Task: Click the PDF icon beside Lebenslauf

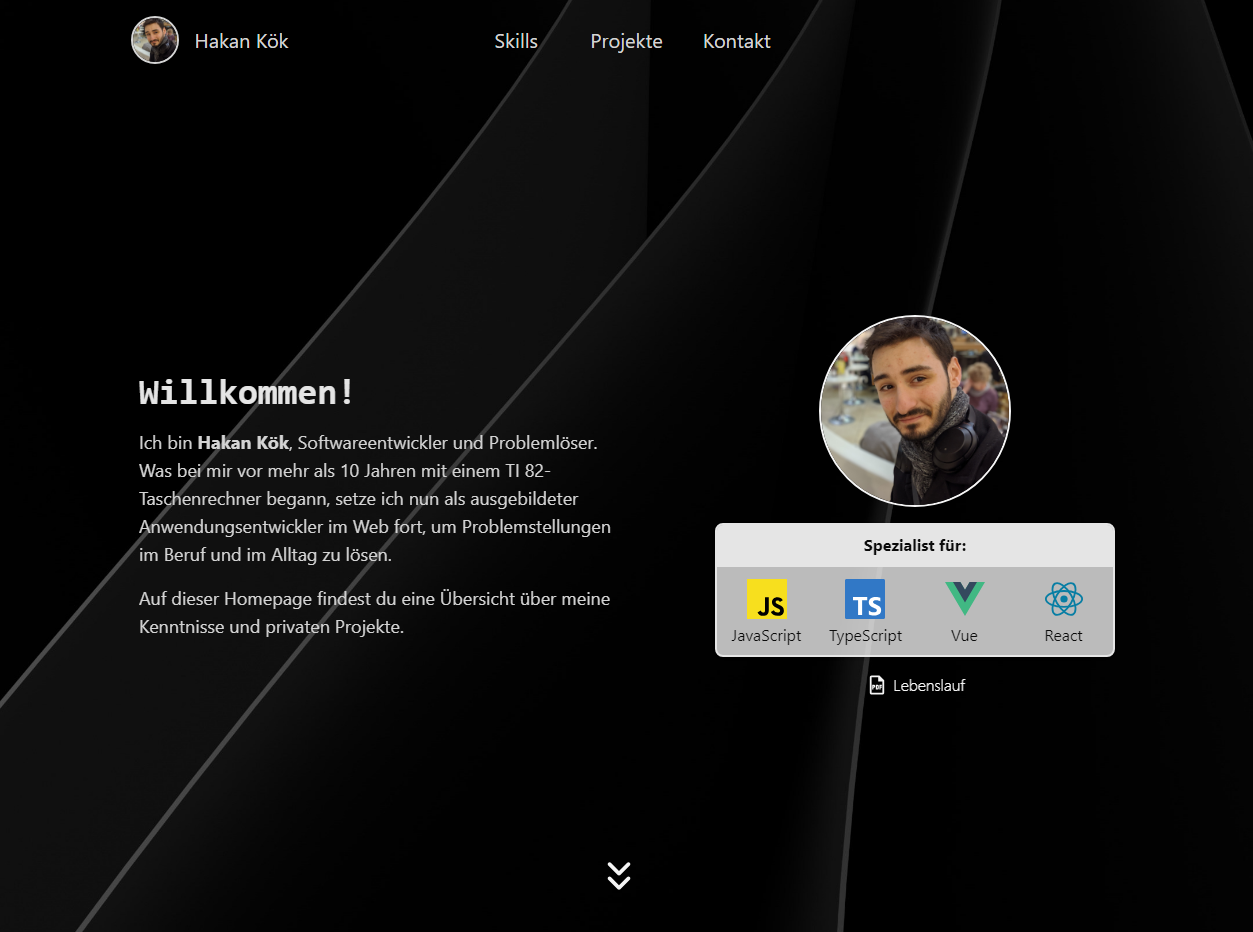Action: click(877, 685)
